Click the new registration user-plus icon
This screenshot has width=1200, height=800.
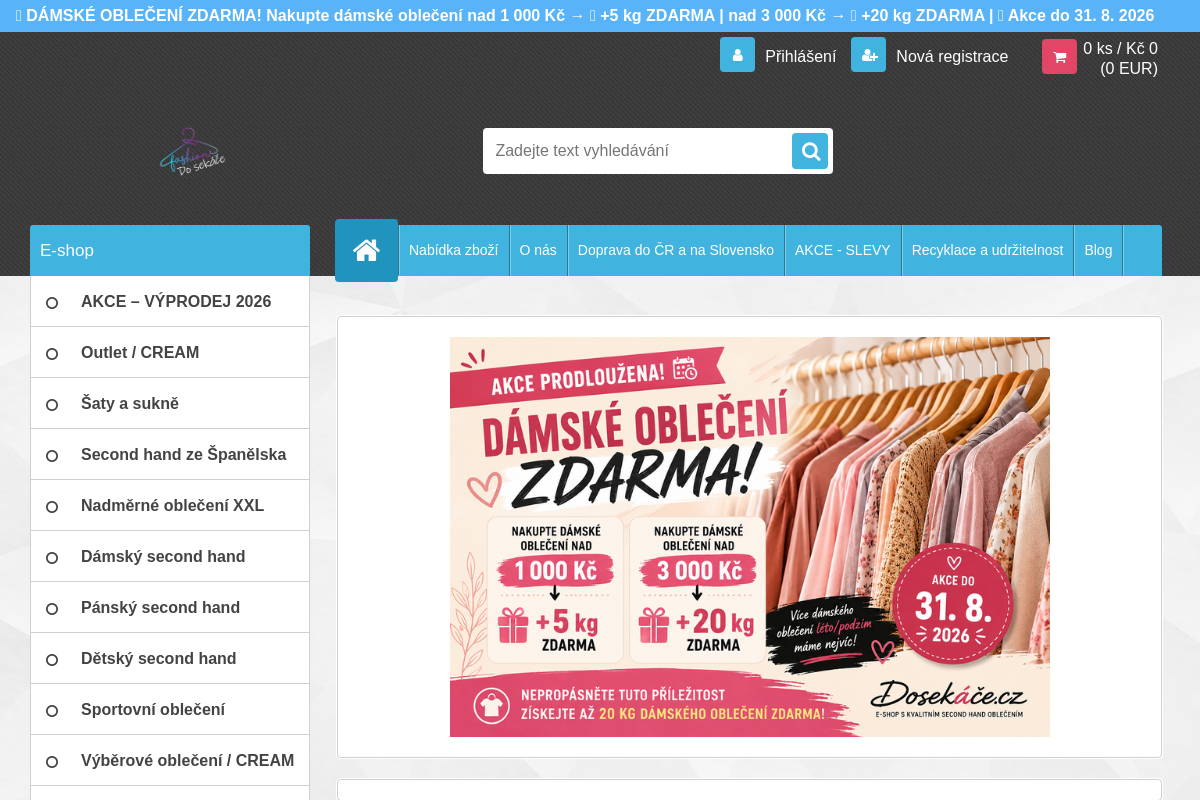click(x=868, y=55)
